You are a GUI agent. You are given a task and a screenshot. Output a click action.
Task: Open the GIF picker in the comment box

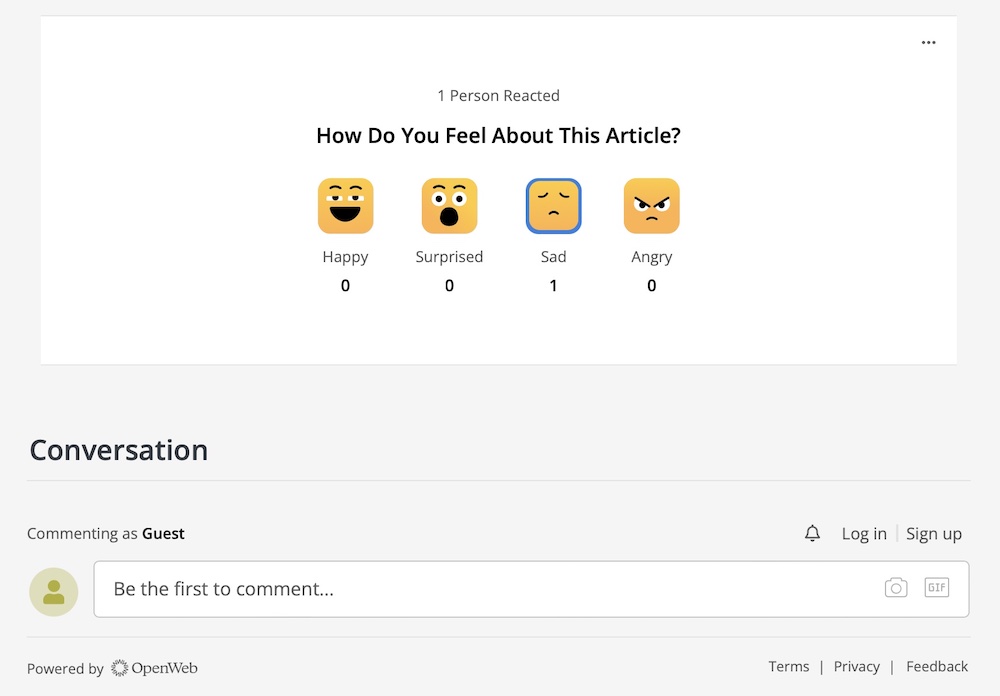point(937,588)
